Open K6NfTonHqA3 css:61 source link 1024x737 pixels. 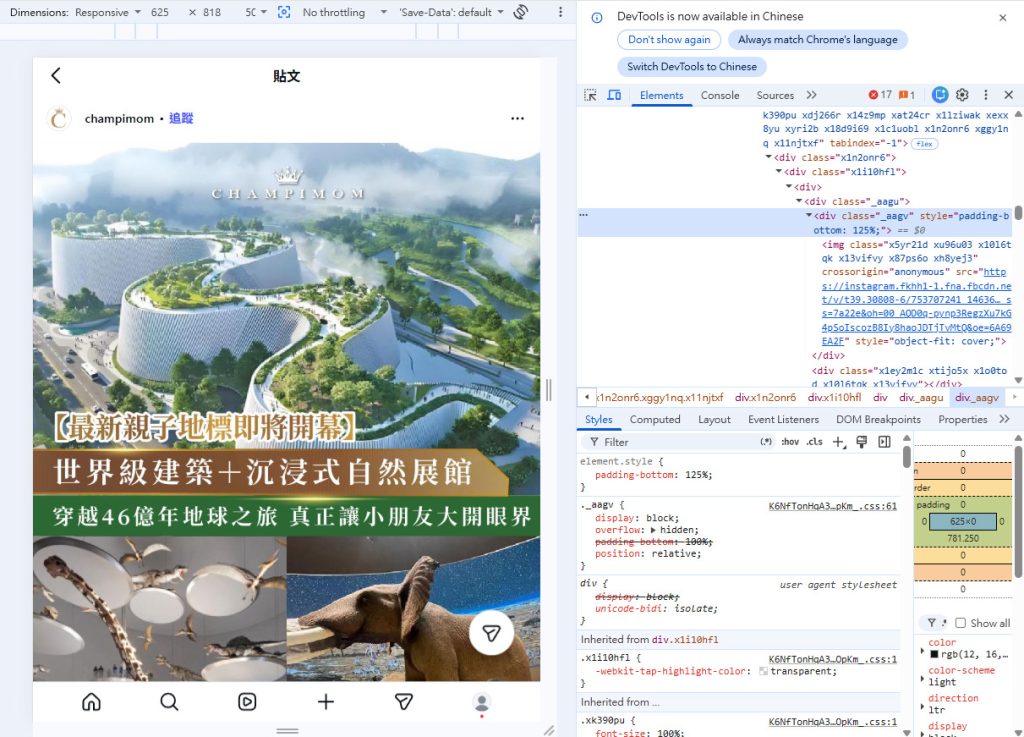(833, 506)
